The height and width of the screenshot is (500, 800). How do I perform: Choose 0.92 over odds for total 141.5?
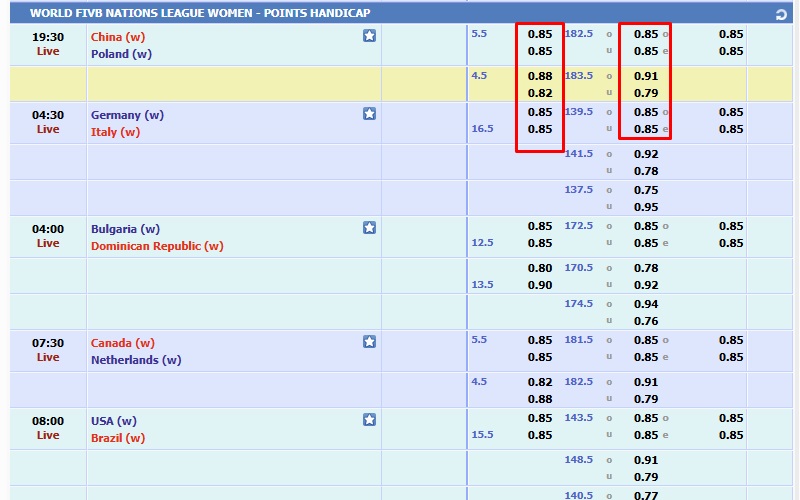pos(646,154)
